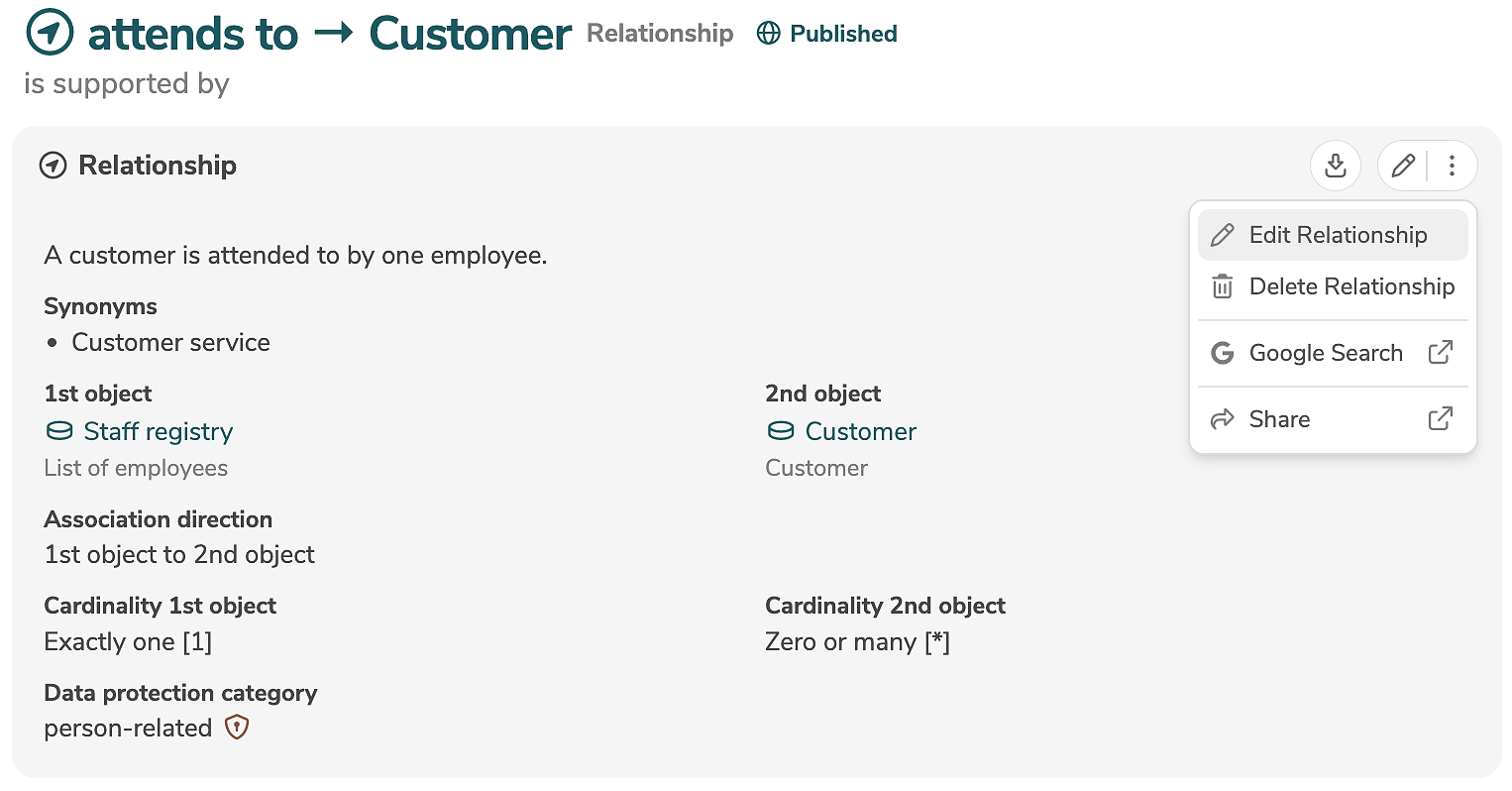Open the three-dot more options menu

coord(1452,166)
